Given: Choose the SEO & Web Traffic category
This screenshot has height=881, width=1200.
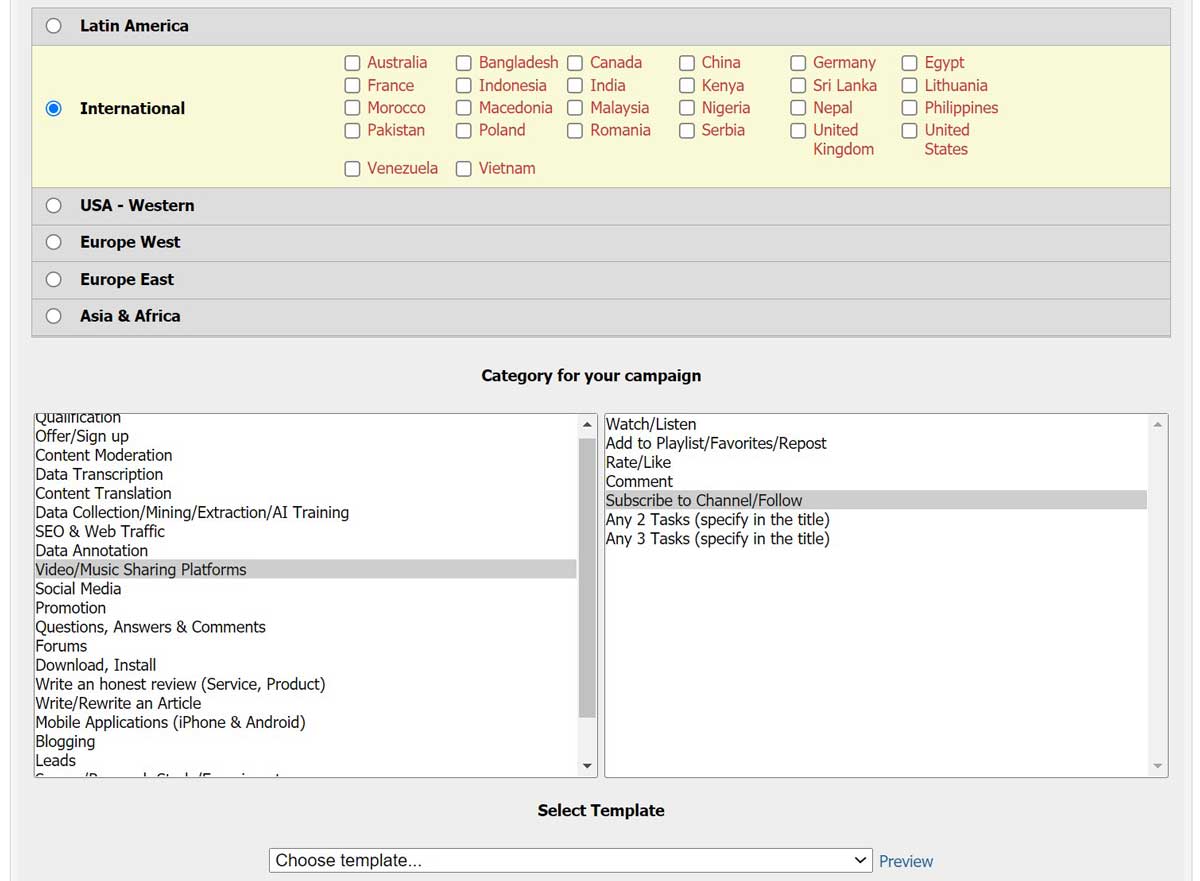Looking at the screenshot, I should (x=100, y=532).
